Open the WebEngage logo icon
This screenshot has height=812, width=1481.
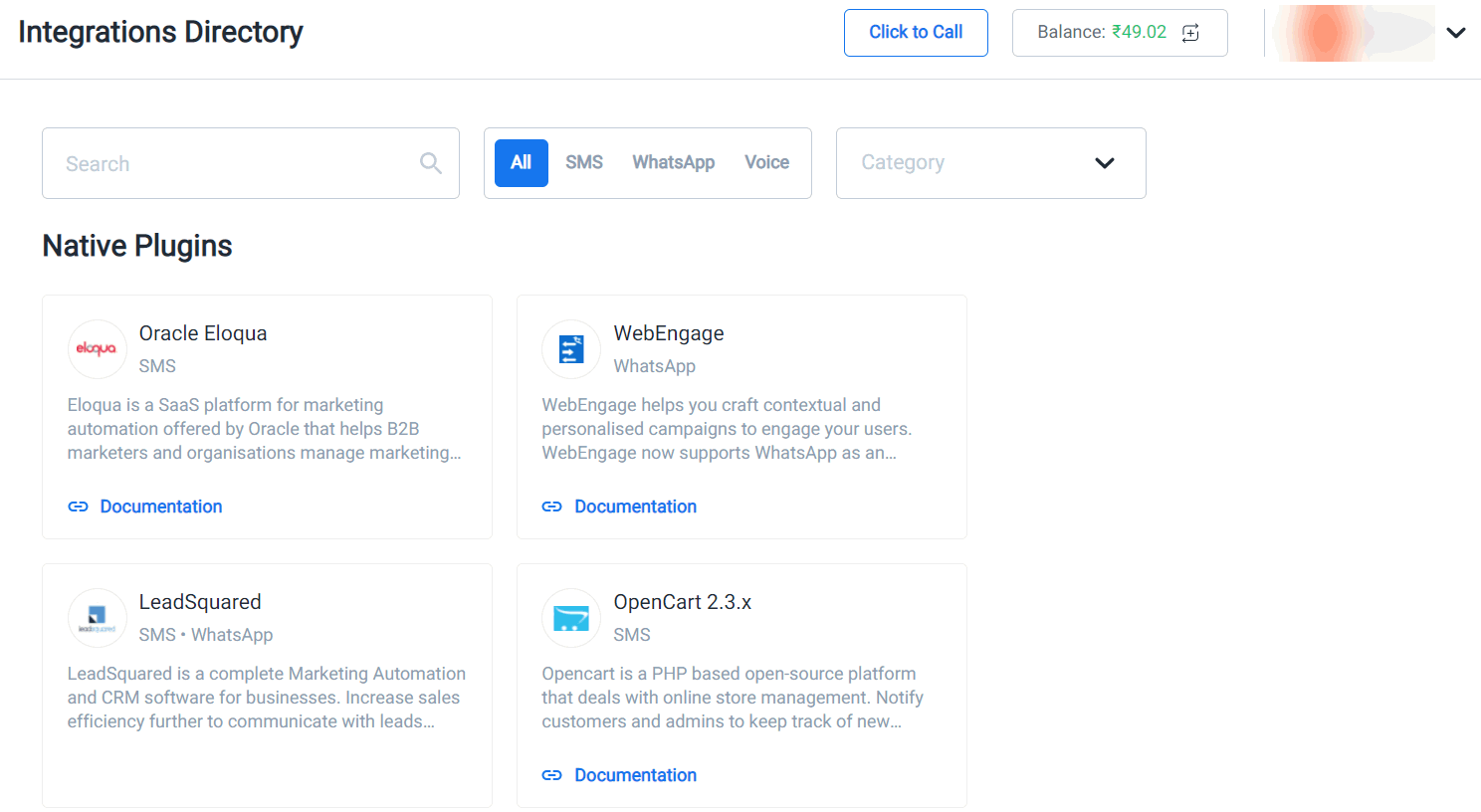(x=571, y=349)
